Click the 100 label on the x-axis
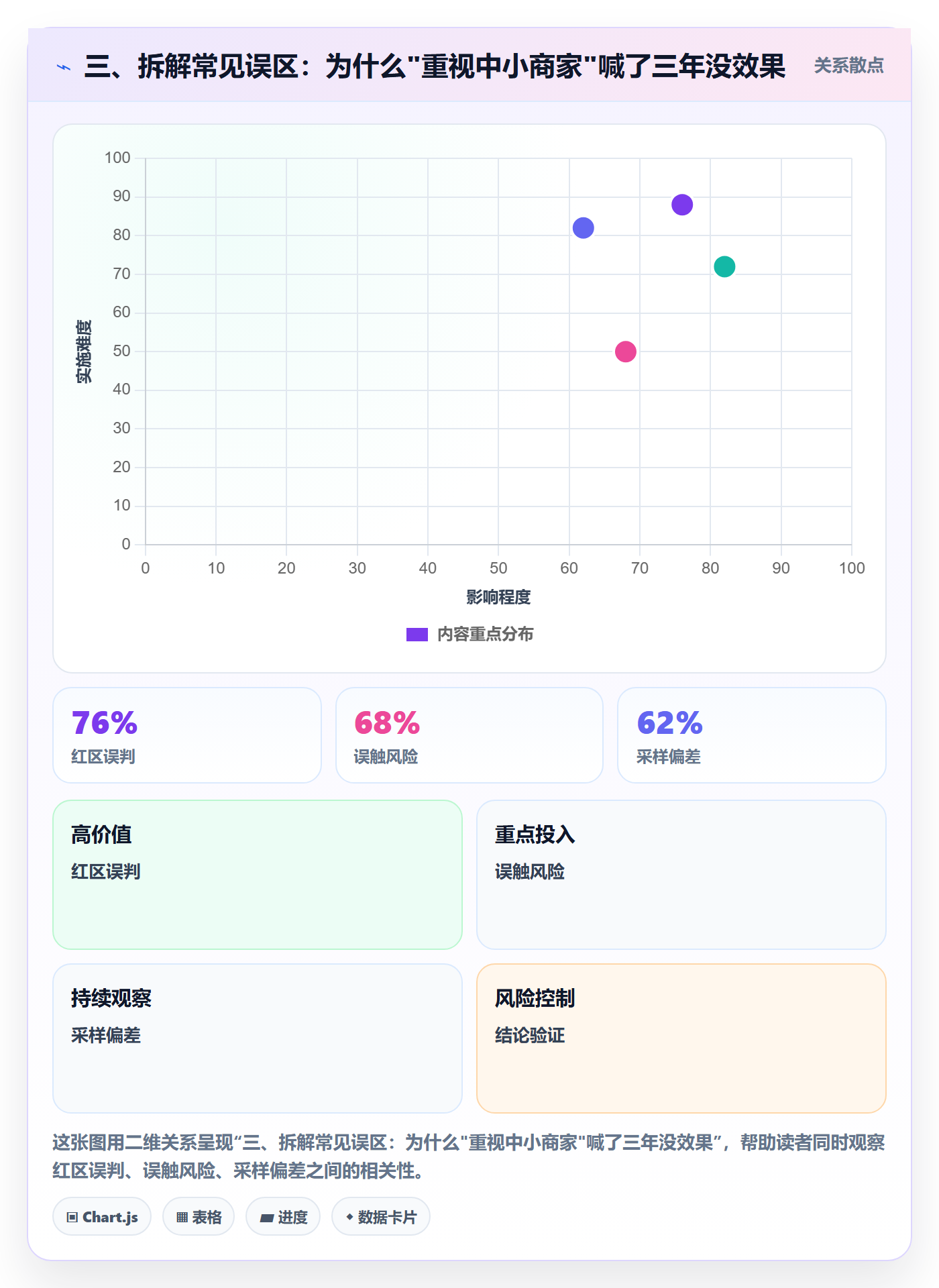Viewport: 939px width, 1288px height. (852, 568)
